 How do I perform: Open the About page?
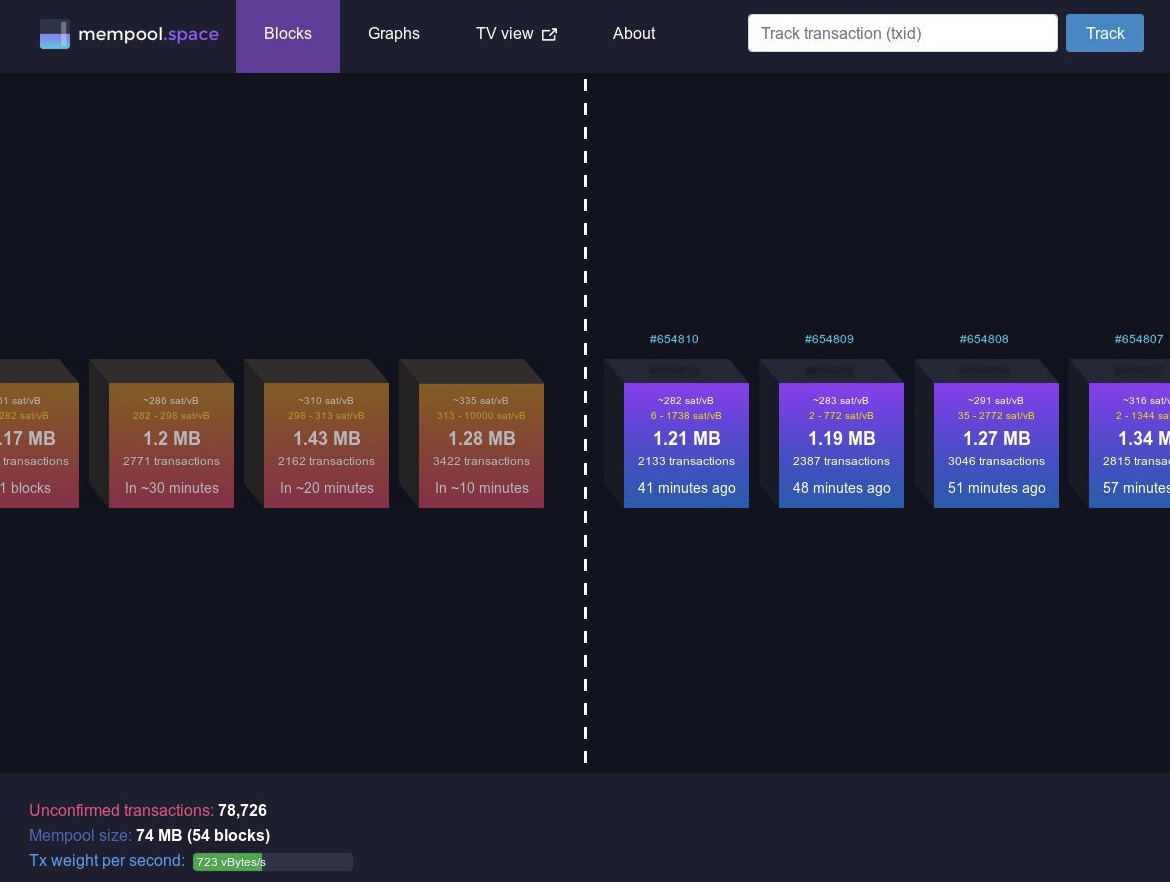tap(634, 34)
